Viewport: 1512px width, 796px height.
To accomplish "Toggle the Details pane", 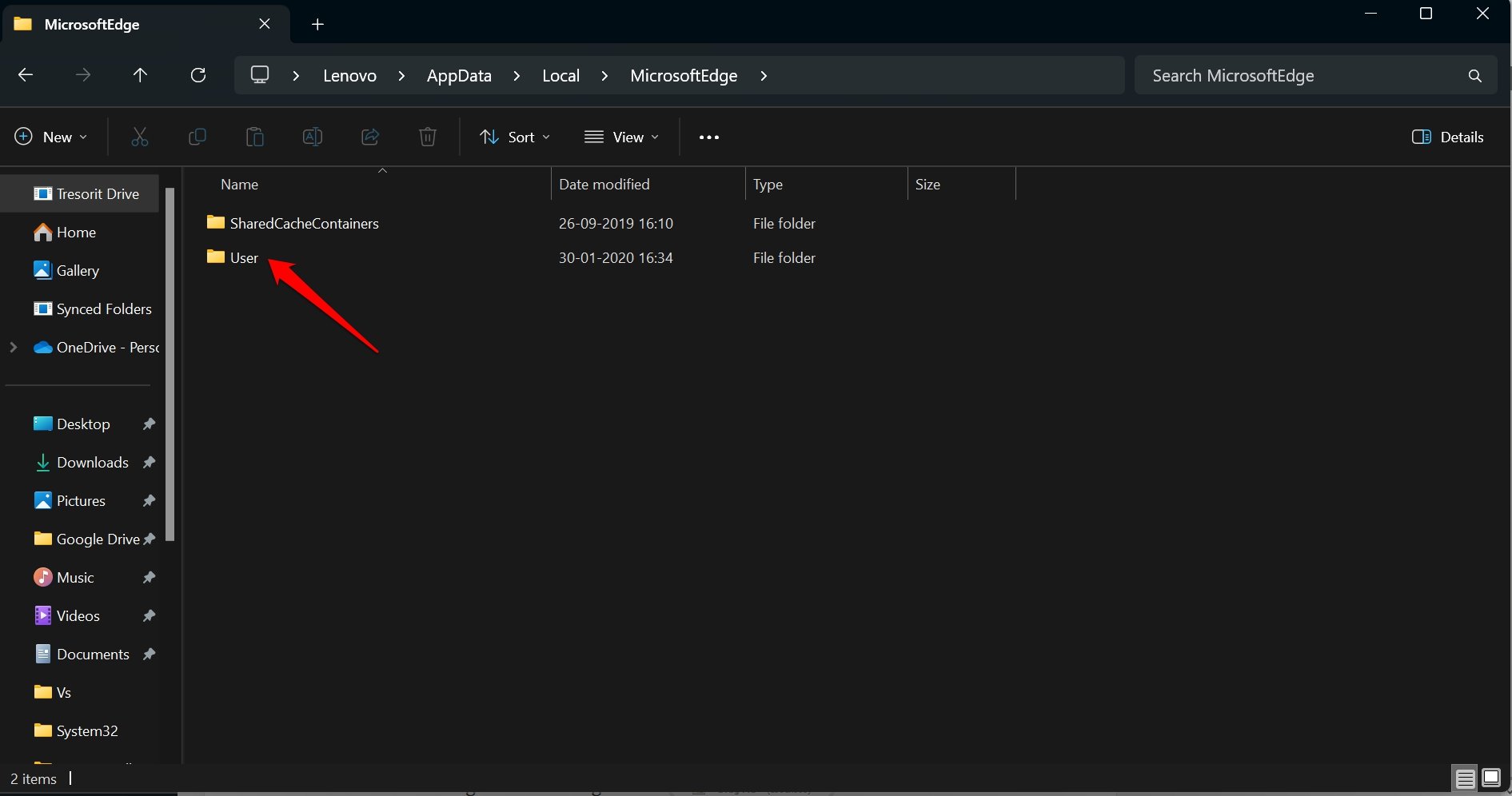I will point(1447,137).
